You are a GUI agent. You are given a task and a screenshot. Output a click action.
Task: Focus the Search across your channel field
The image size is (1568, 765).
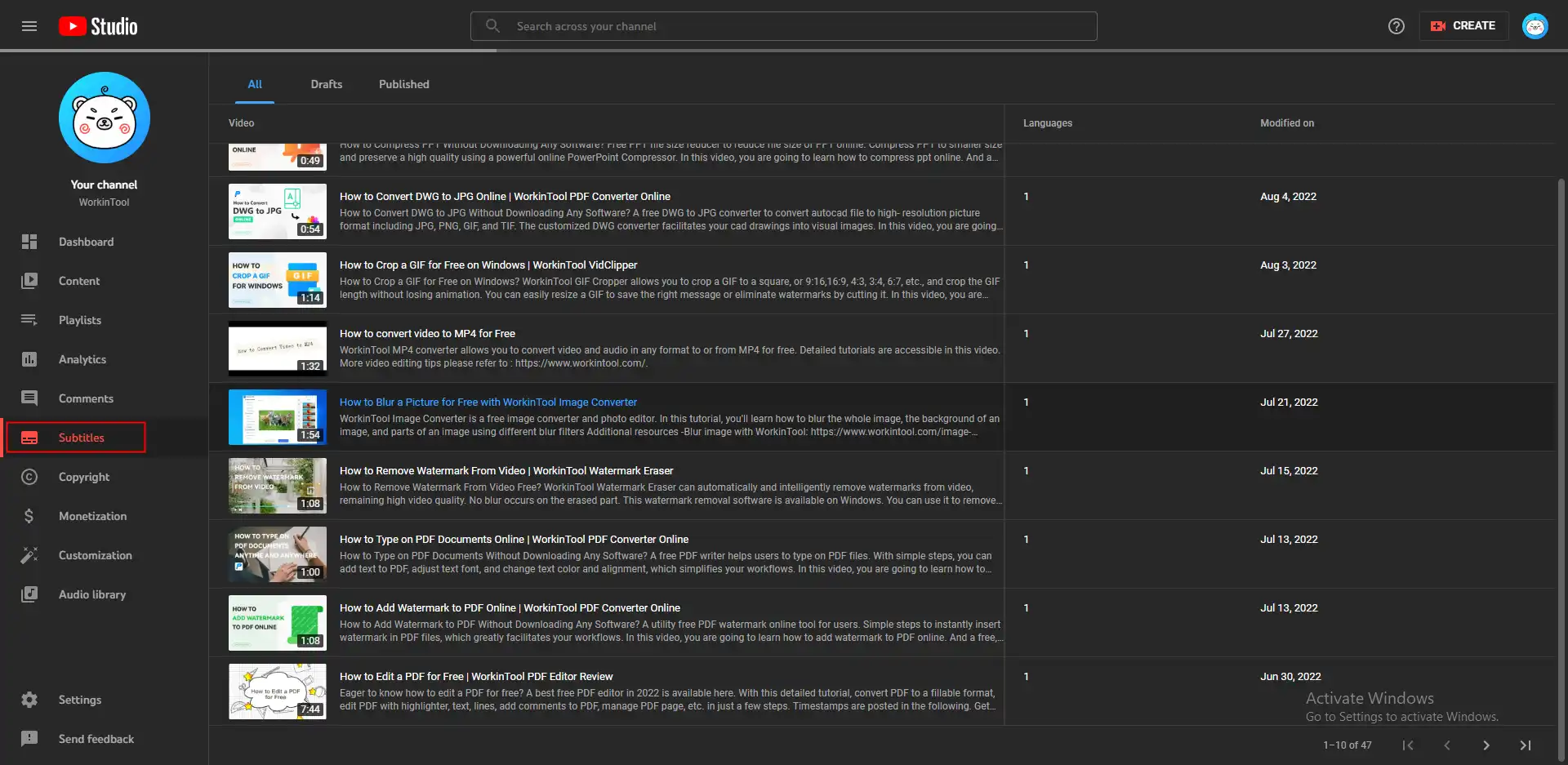click(x=784, y=26)
